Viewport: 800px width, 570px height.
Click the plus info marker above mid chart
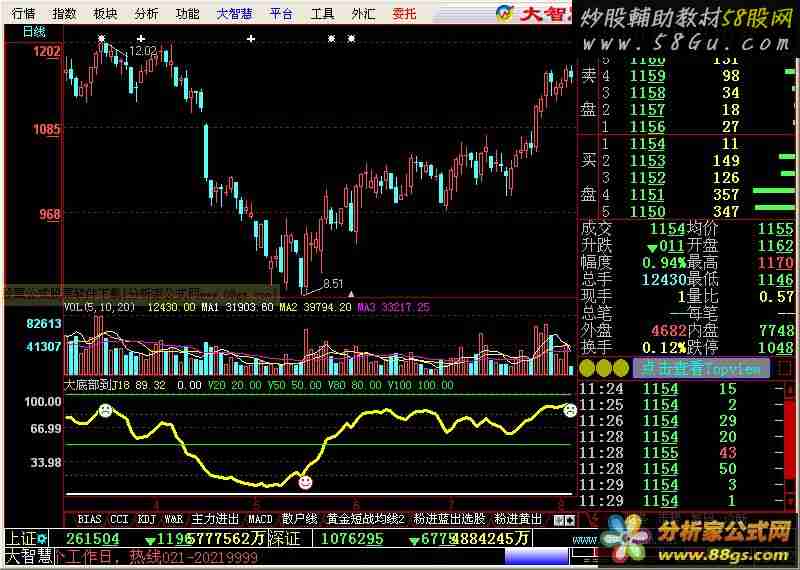[251, 38]
